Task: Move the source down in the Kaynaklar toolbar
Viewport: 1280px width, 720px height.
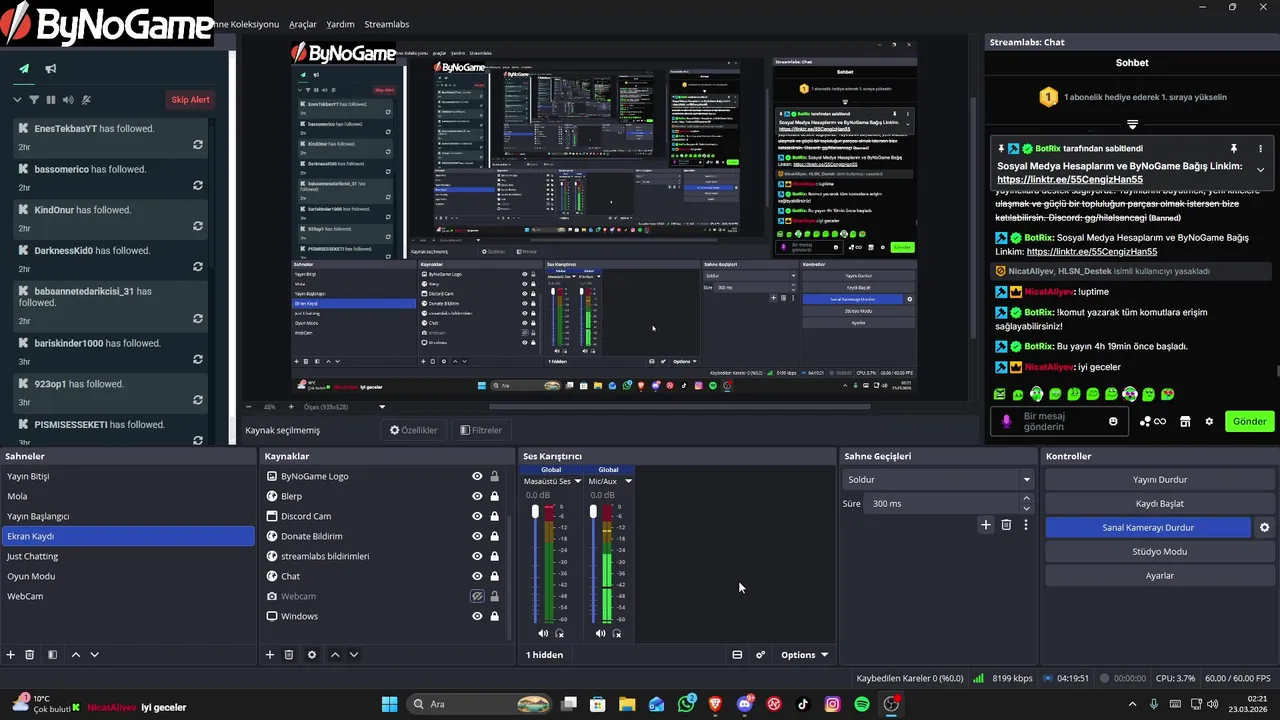Action: pos(354,655)
